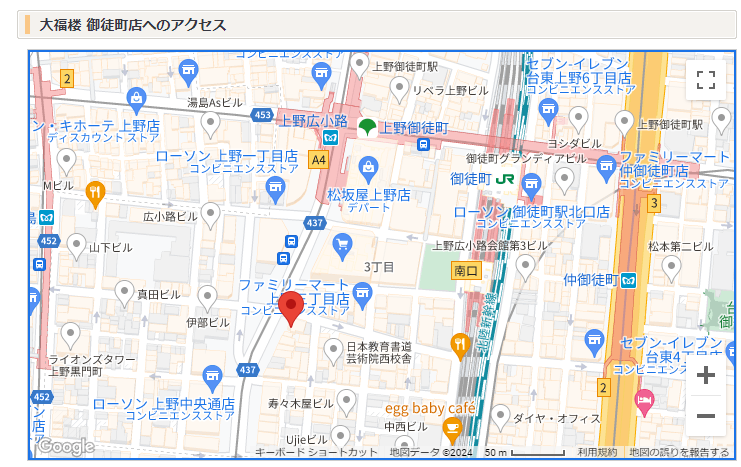Image resolution: width=741 pixels, height=467 pixels.
Task: Click the 上野広小路会館第3ビル label
Action: pyautogui.click(x=490, y=246)
